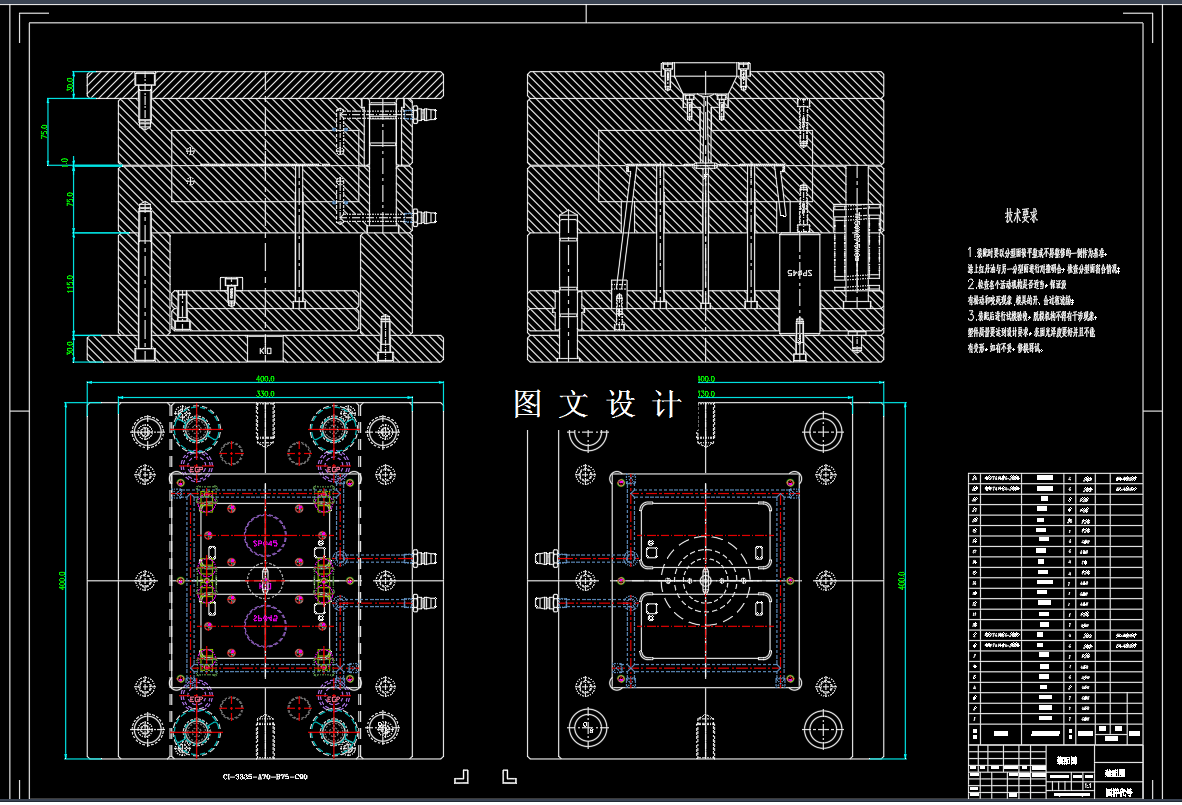Pick the 30.0 dimension of the bottom clamping plate
Image resolution: width=1182 pixels, height=805 pixels.
pos(70,348)
